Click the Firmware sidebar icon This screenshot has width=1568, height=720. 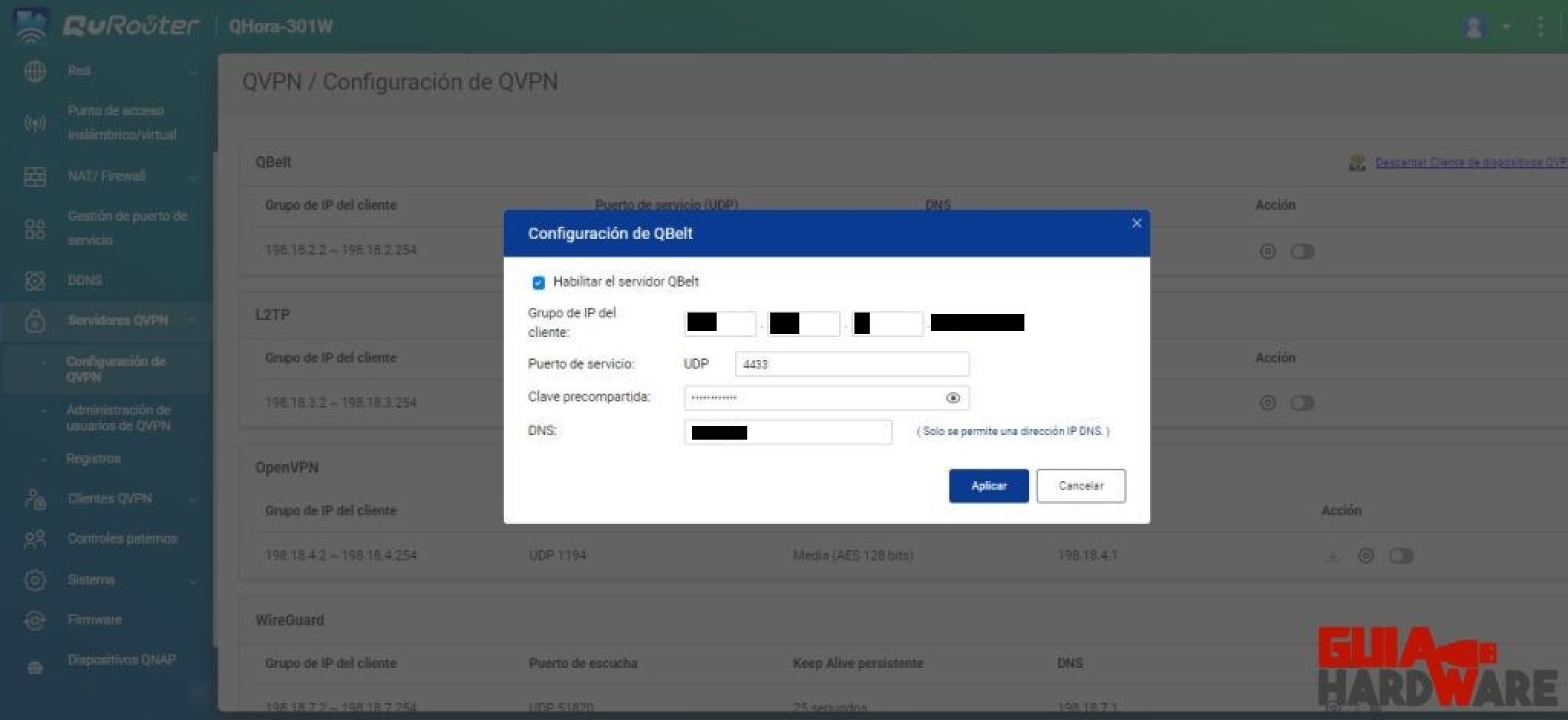(x=34, y=619)
